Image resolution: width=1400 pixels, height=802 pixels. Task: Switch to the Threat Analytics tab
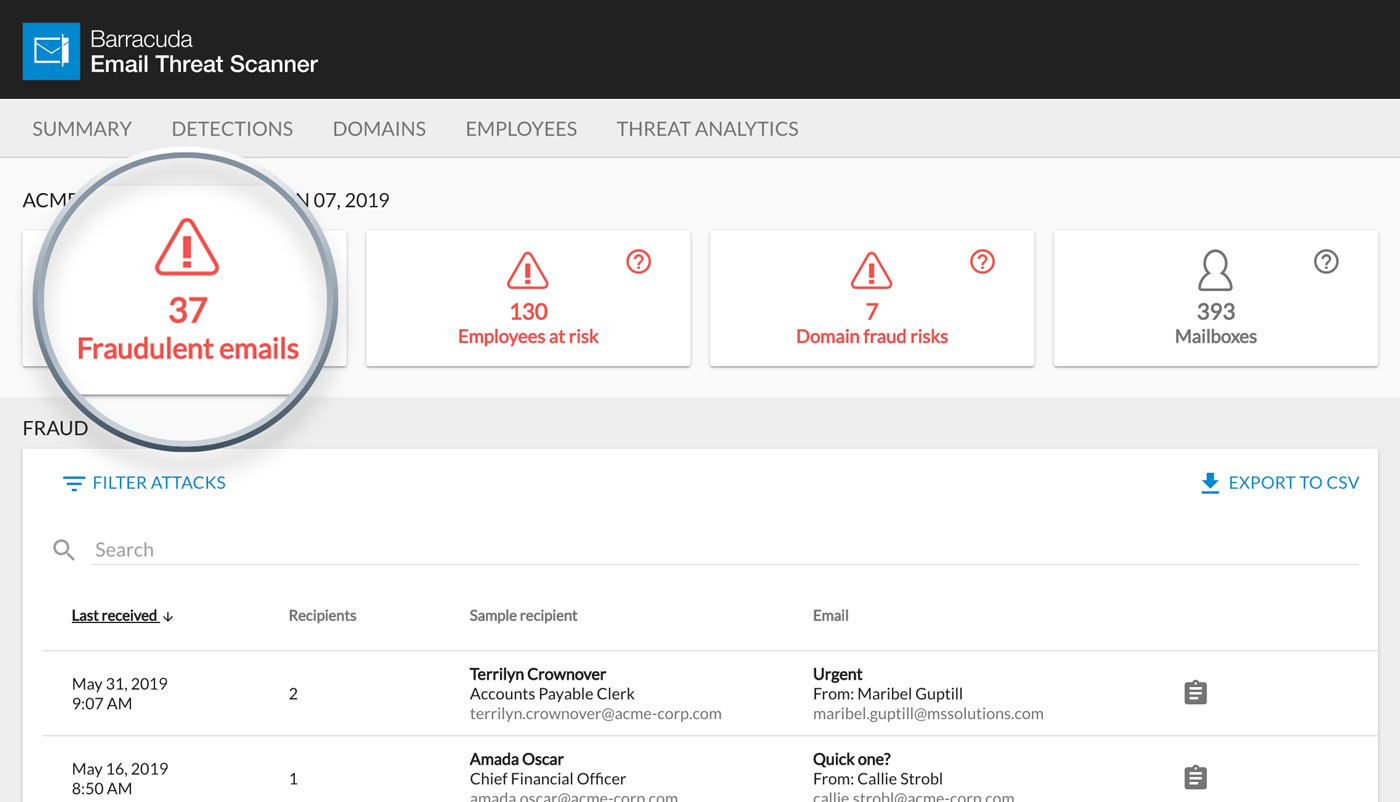click(707, 128)
